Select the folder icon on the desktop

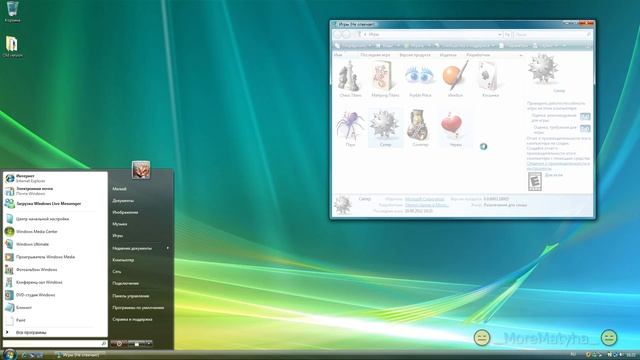[x=12, y=47]
